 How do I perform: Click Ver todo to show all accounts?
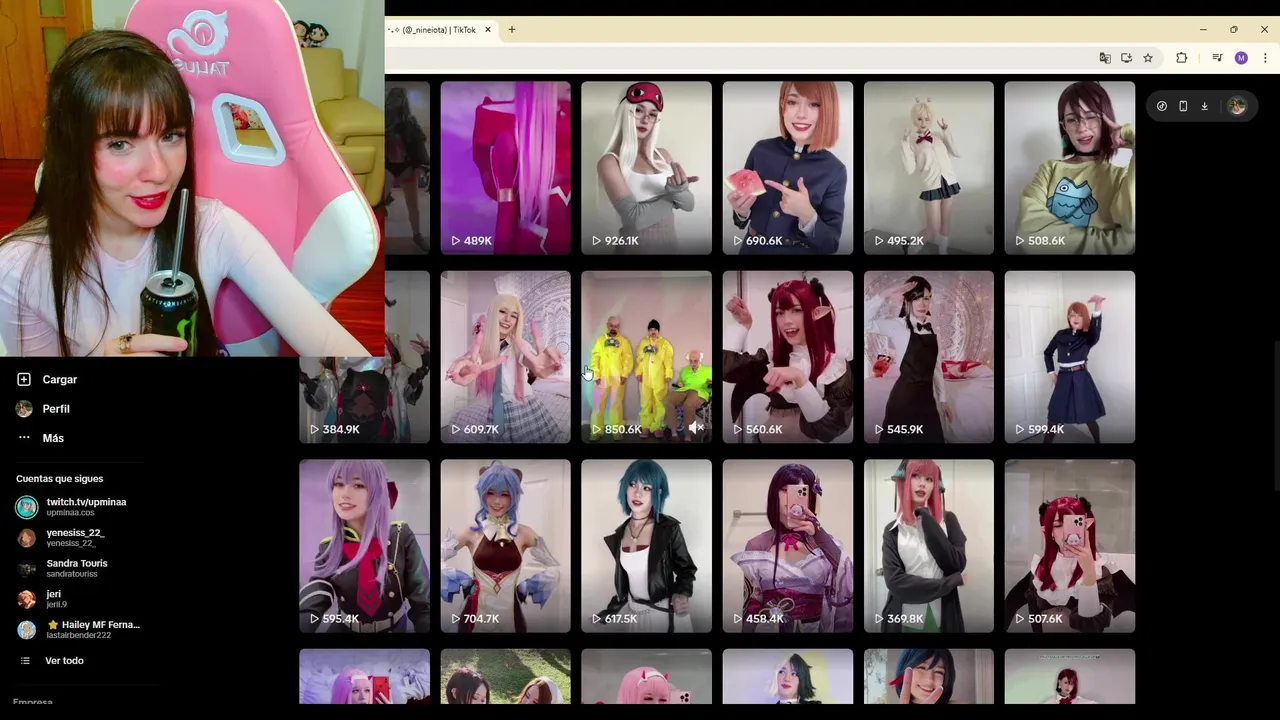[x=64, y=661]
